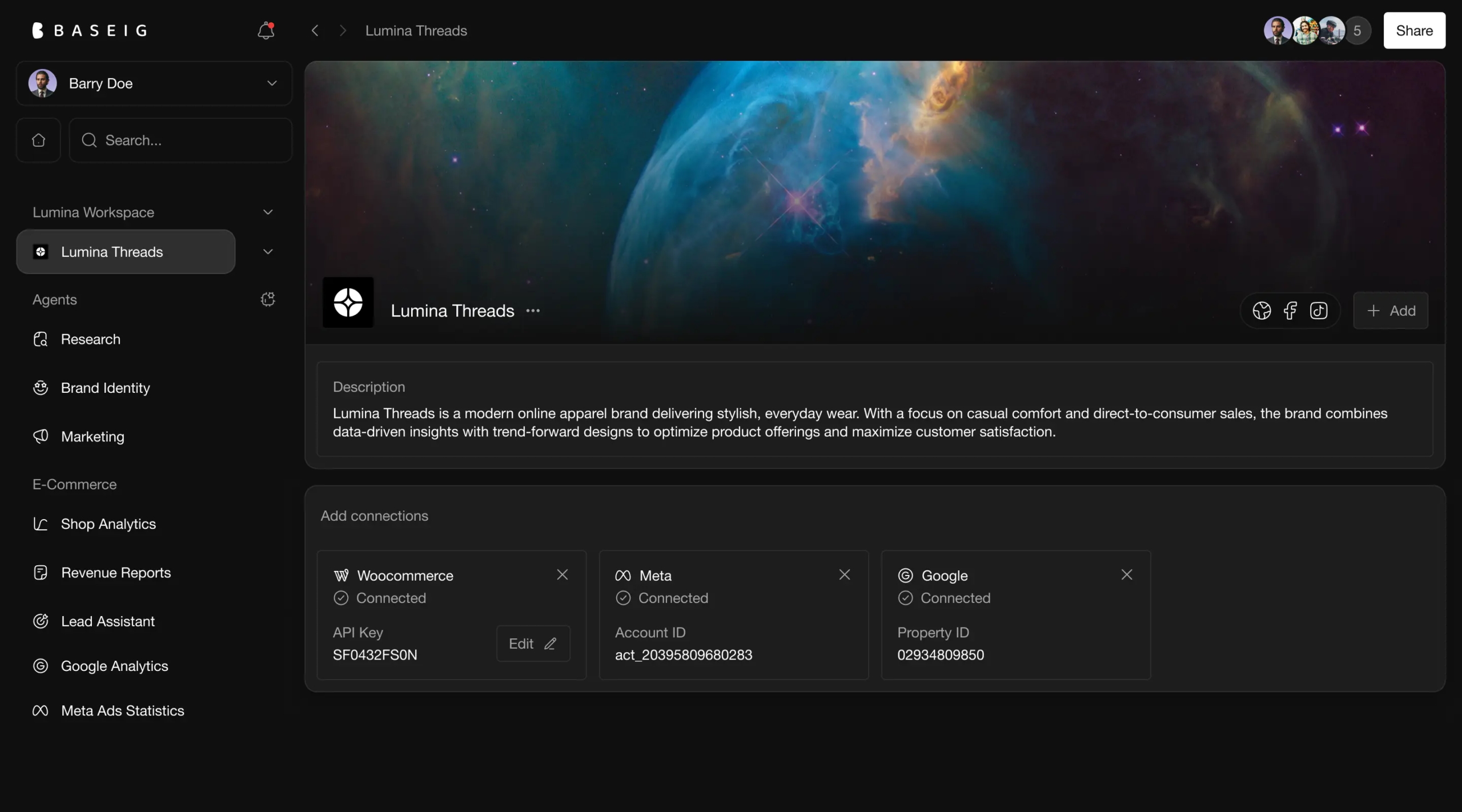The image size is (1462, 812).
Task: Expand the Lumina Threads sidebar chevron
Action: [268, 252]
